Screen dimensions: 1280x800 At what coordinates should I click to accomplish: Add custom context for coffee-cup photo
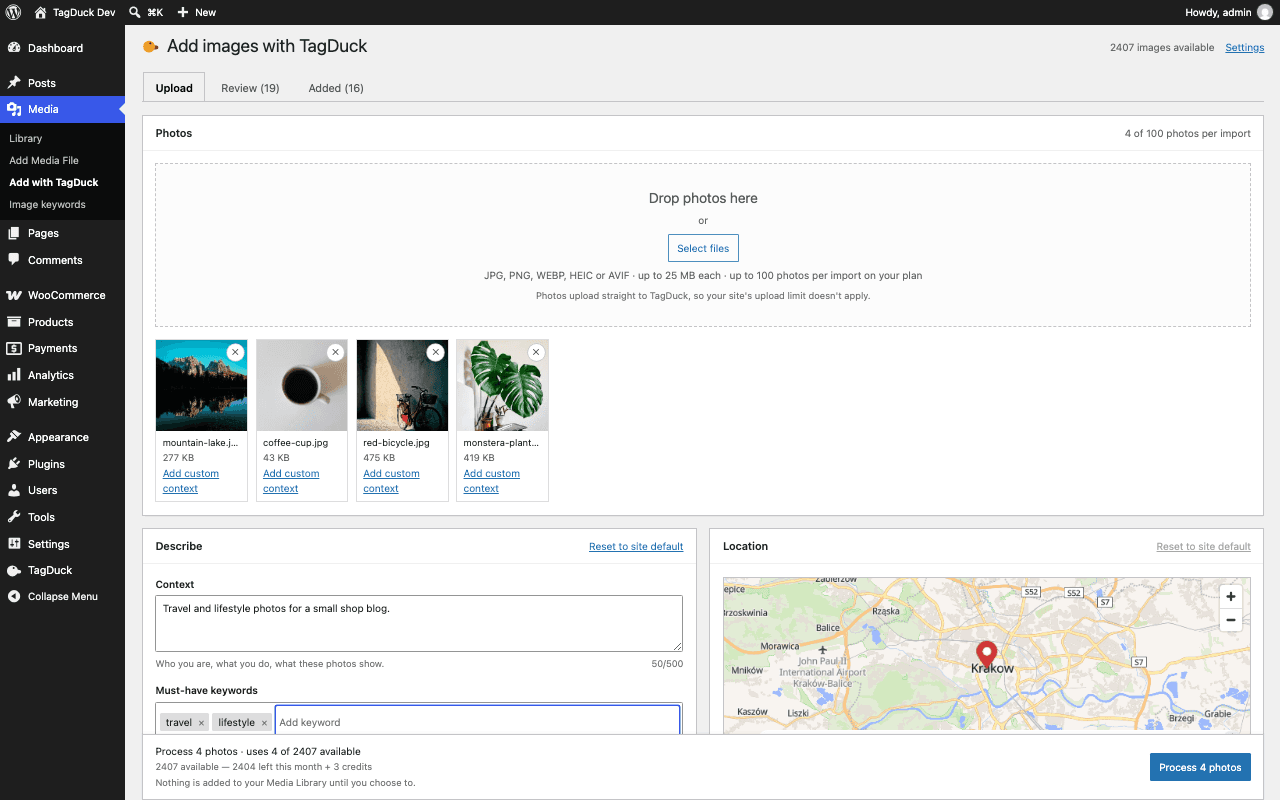coord(291,481)
